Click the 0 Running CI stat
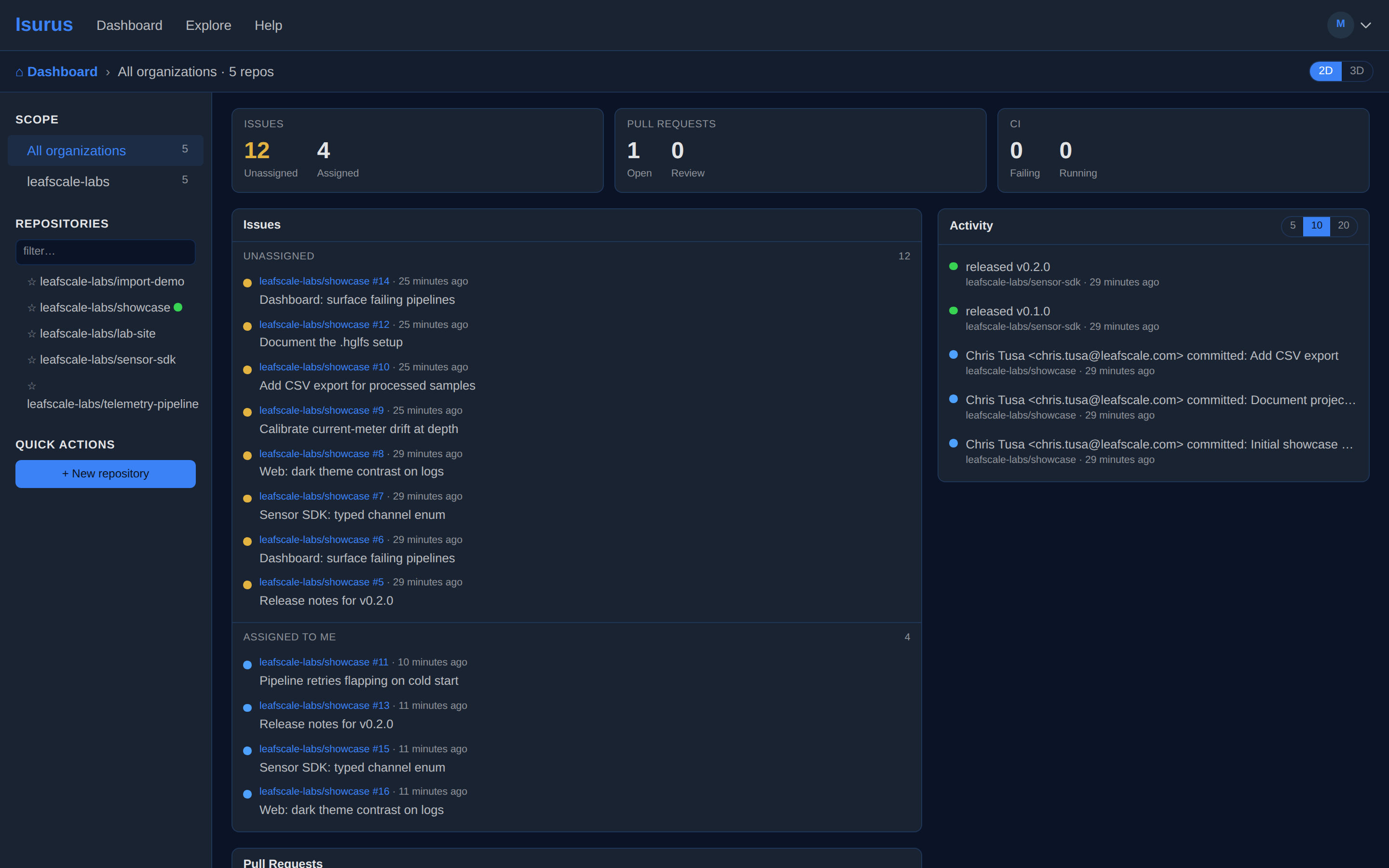 [1078, 159]
